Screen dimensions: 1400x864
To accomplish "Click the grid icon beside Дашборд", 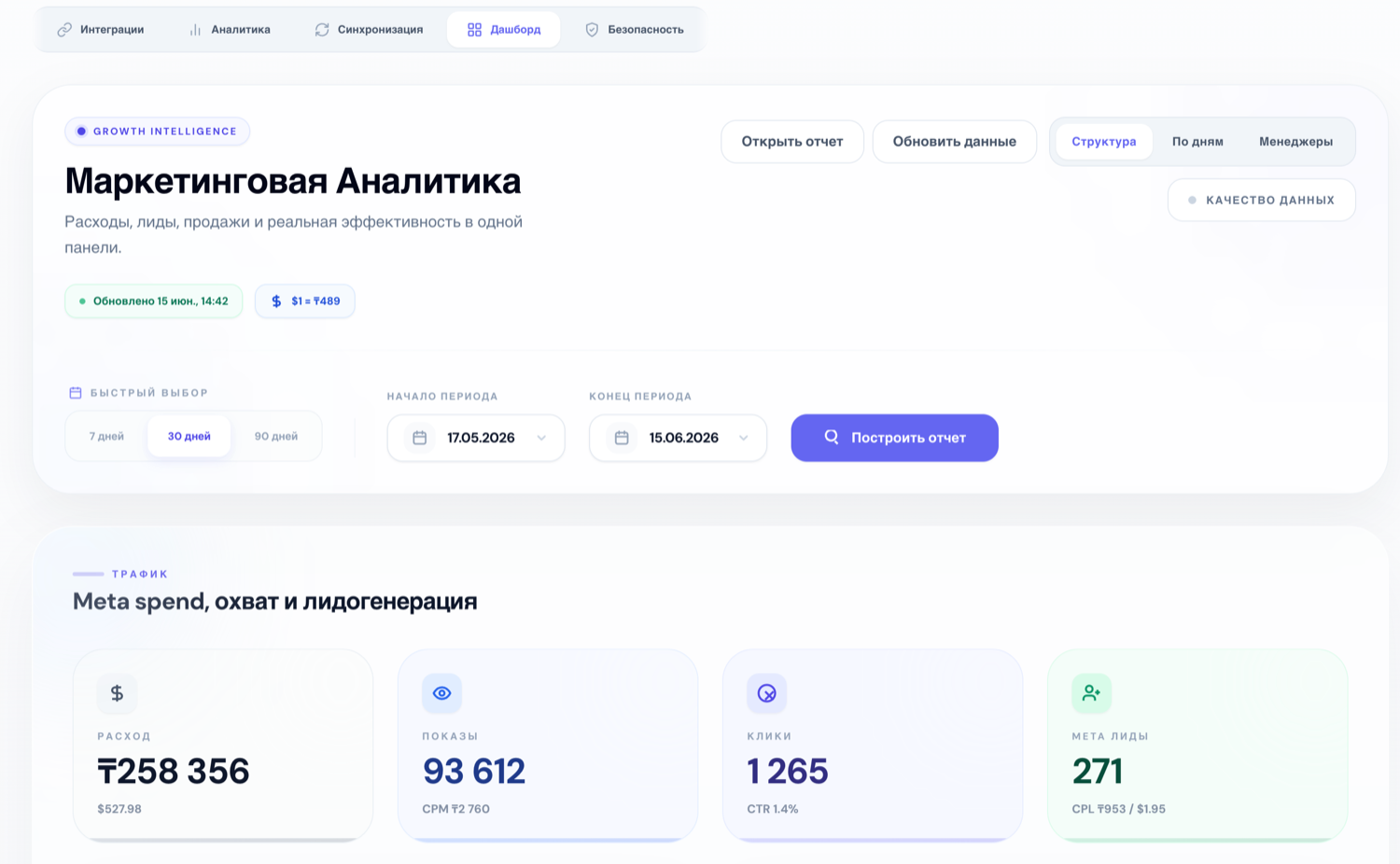I will [474, 30].
